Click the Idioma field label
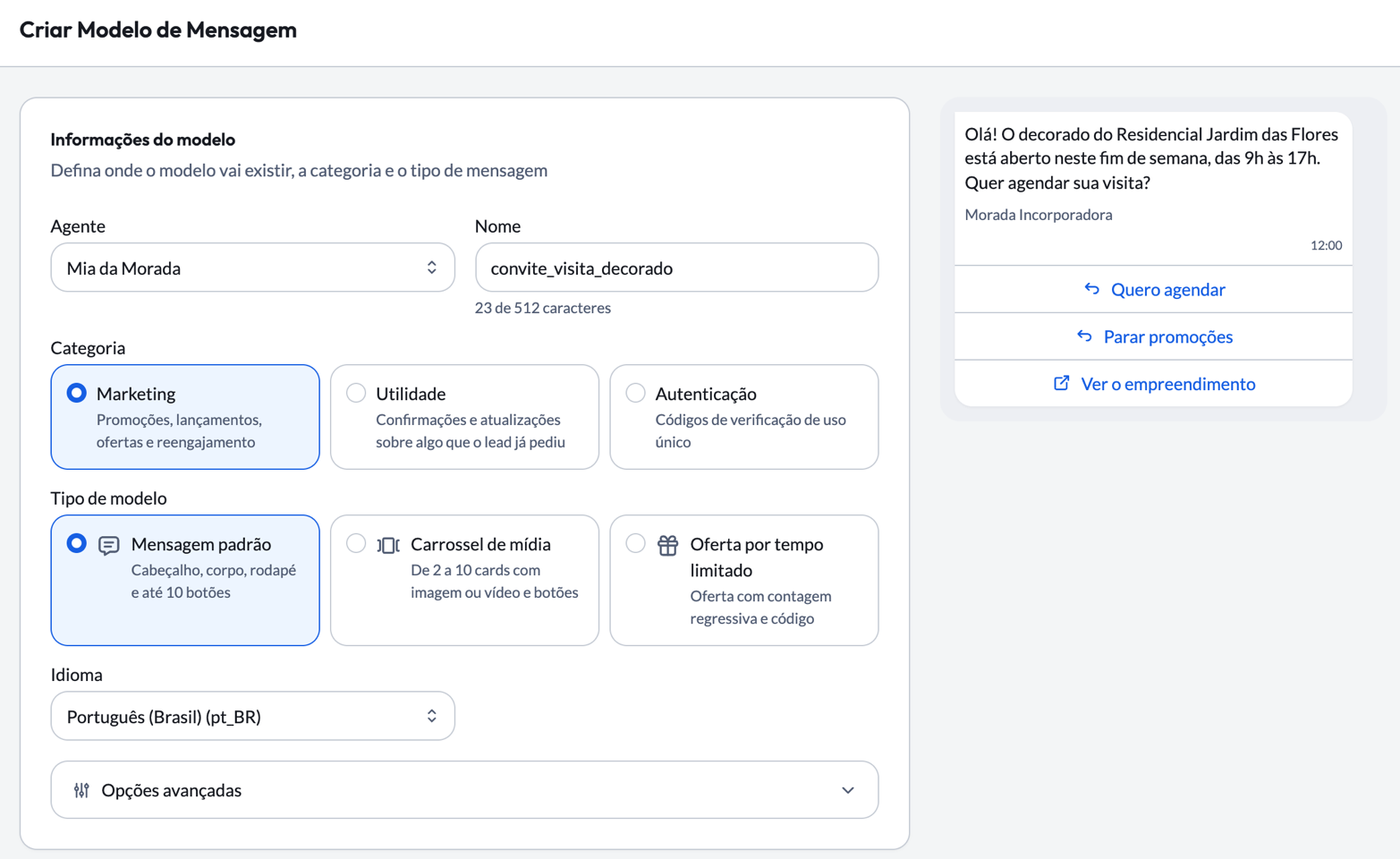The image size is (1400, 859). [x=77, y=675]
